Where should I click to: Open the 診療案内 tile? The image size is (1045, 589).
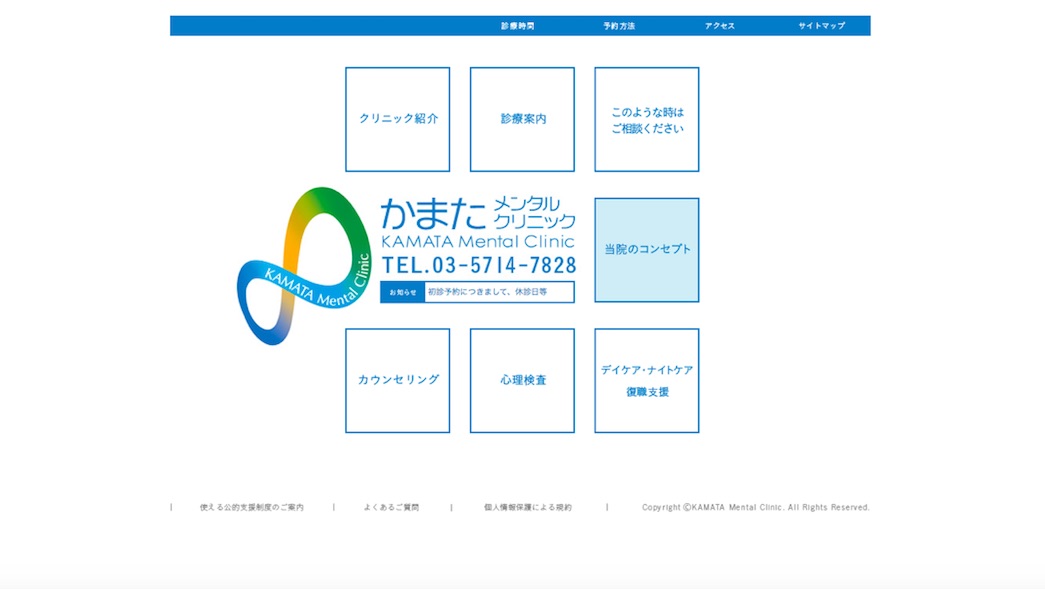tap(522, 119)
